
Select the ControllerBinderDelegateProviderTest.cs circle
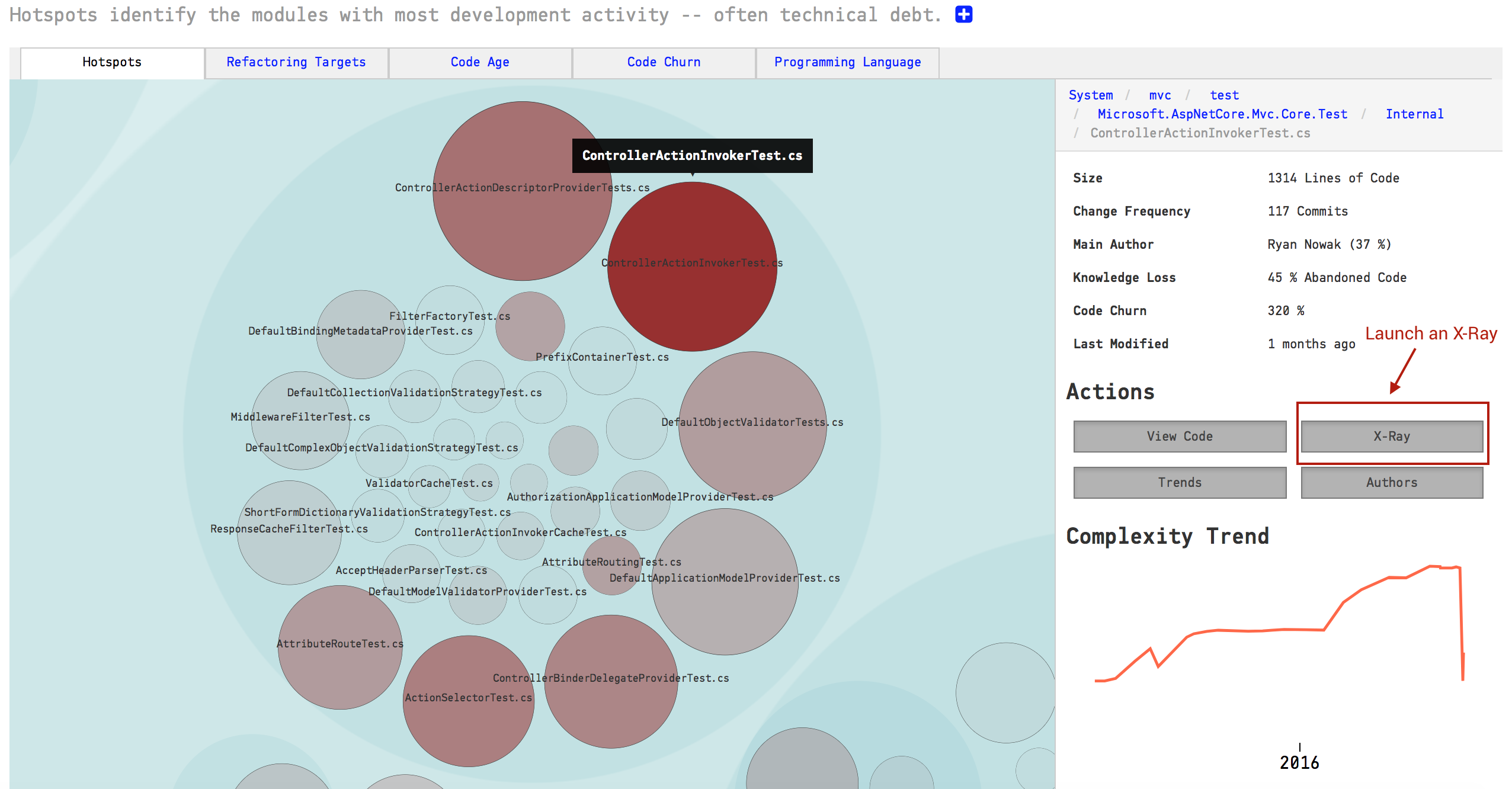pos(611,681)
